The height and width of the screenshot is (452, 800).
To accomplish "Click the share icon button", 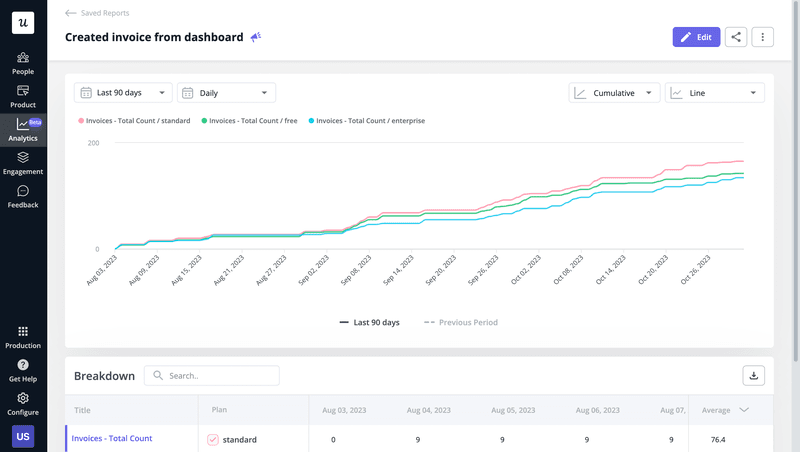I will [736, 37].
